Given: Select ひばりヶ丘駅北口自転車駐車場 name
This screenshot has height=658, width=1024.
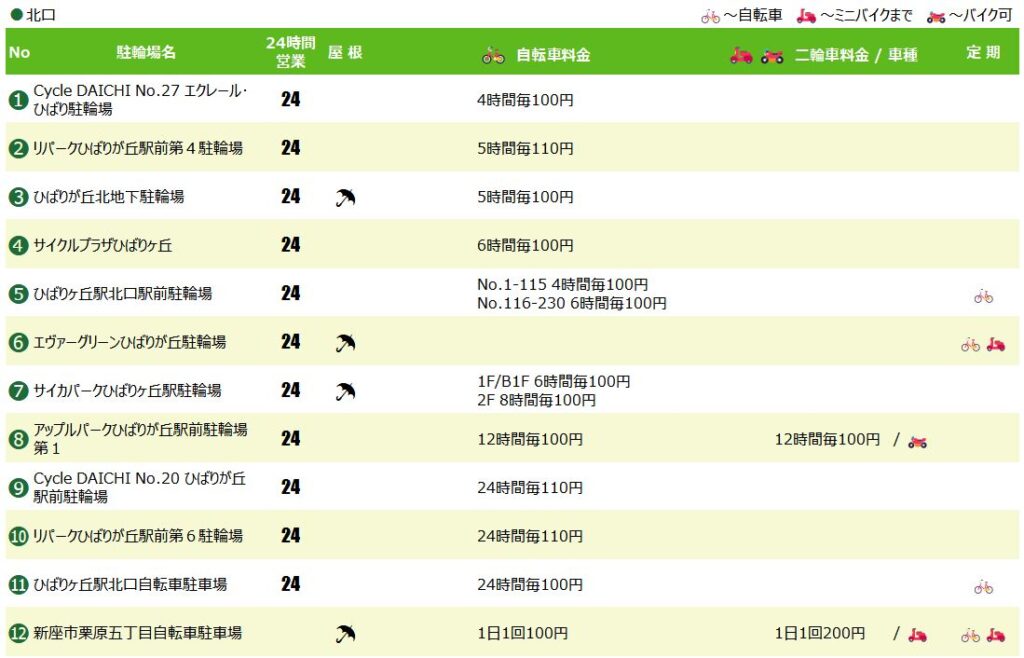Looking at the screenshot, I should click(130, 584).
